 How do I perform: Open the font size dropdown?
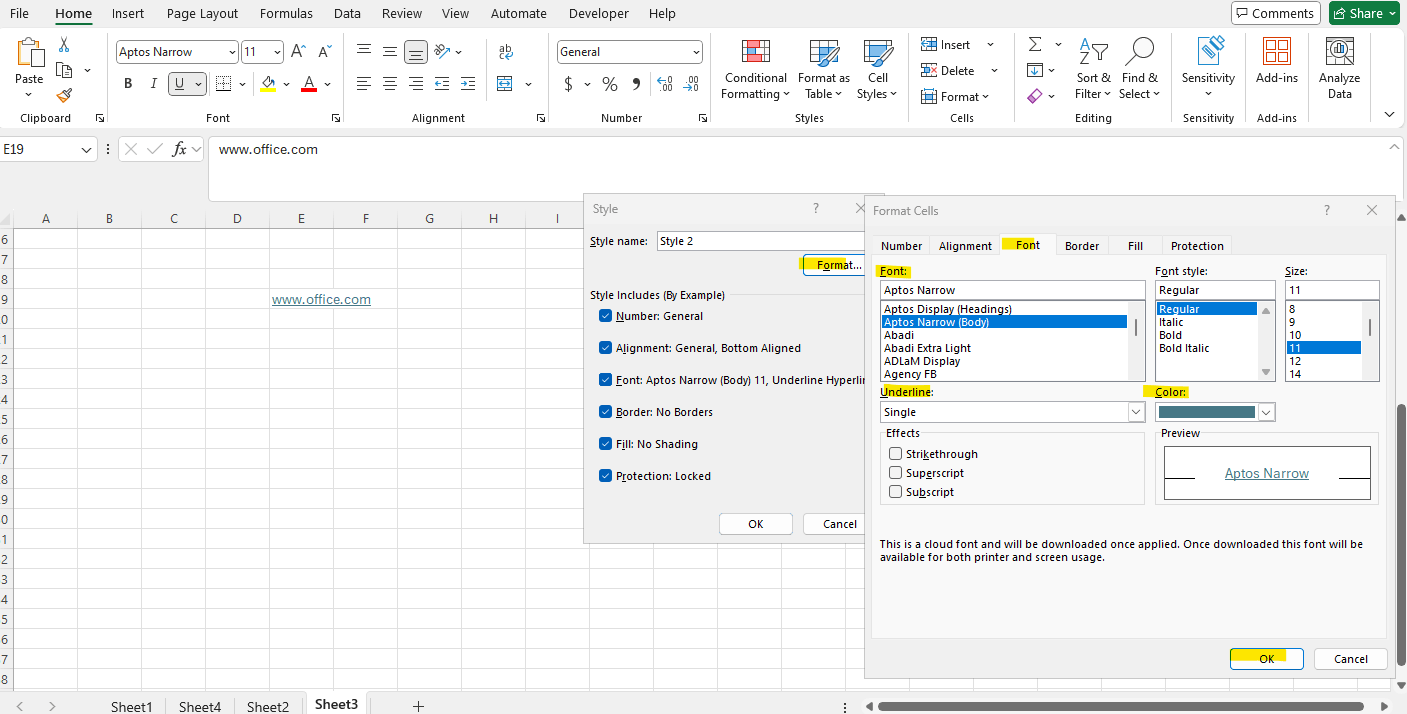pos(277,51)
